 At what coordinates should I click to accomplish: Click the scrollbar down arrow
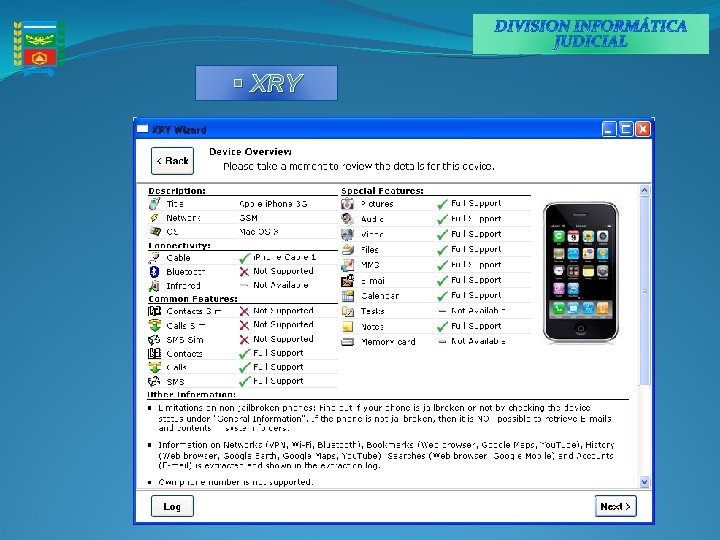click(x=644, y=482)
